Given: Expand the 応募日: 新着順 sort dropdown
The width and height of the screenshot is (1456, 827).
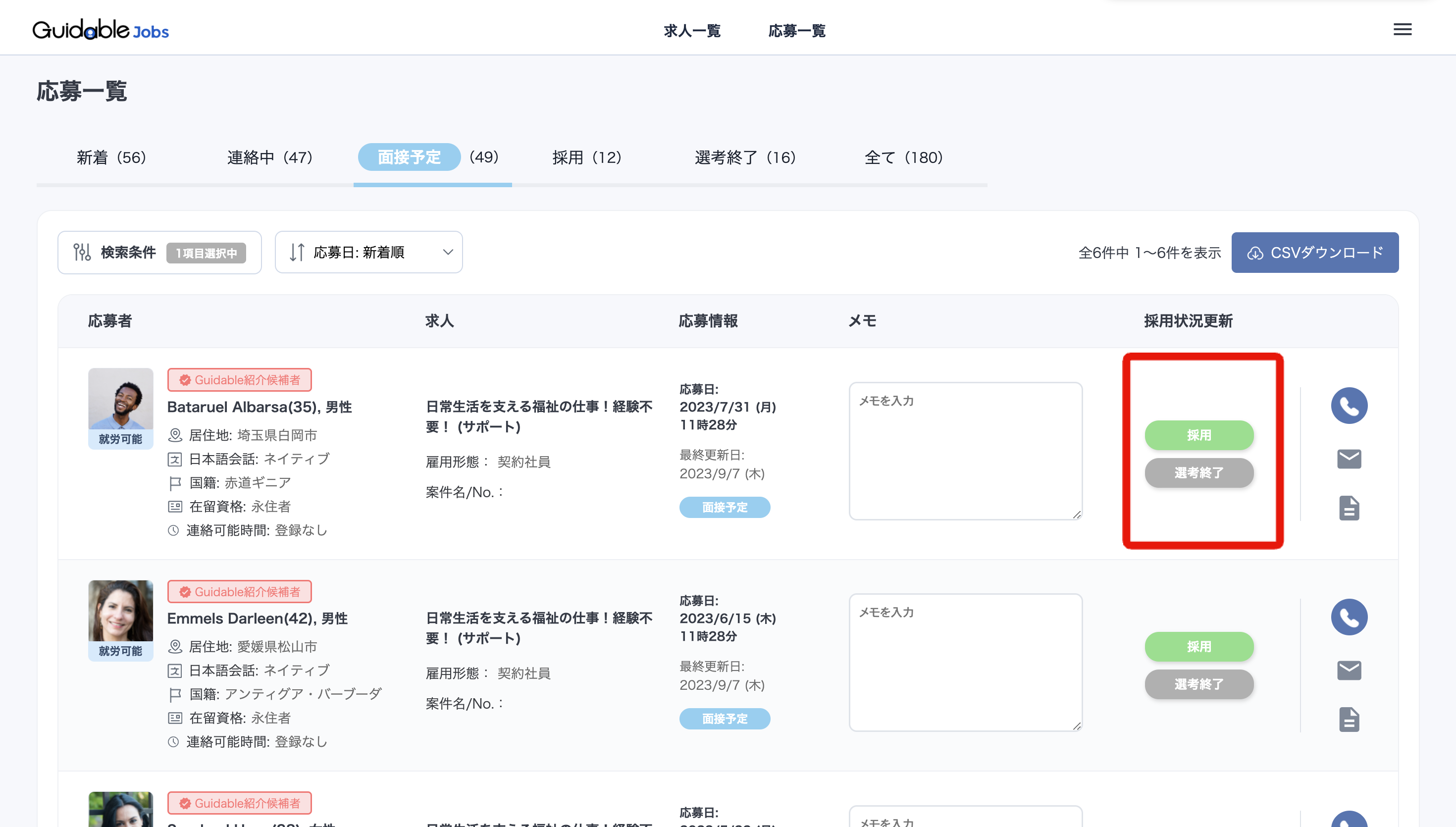Looking at the screenshot, I should coord(368,252).
